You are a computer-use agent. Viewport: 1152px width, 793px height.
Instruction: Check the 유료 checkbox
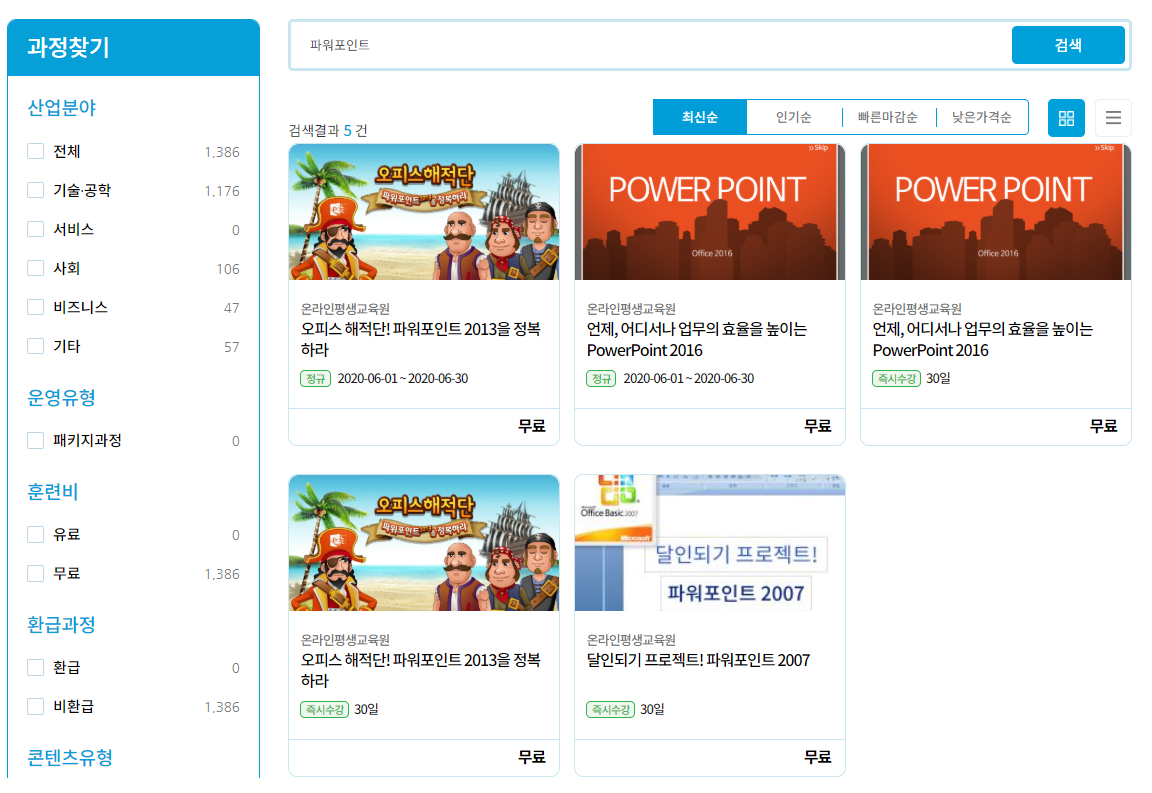(35, 534)
